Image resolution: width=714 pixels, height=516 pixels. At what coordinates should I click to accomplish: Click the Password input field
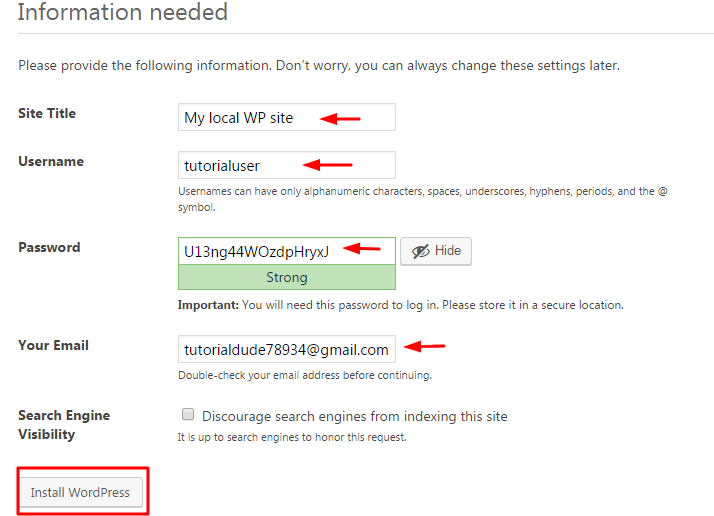click(x=286, y=250)
